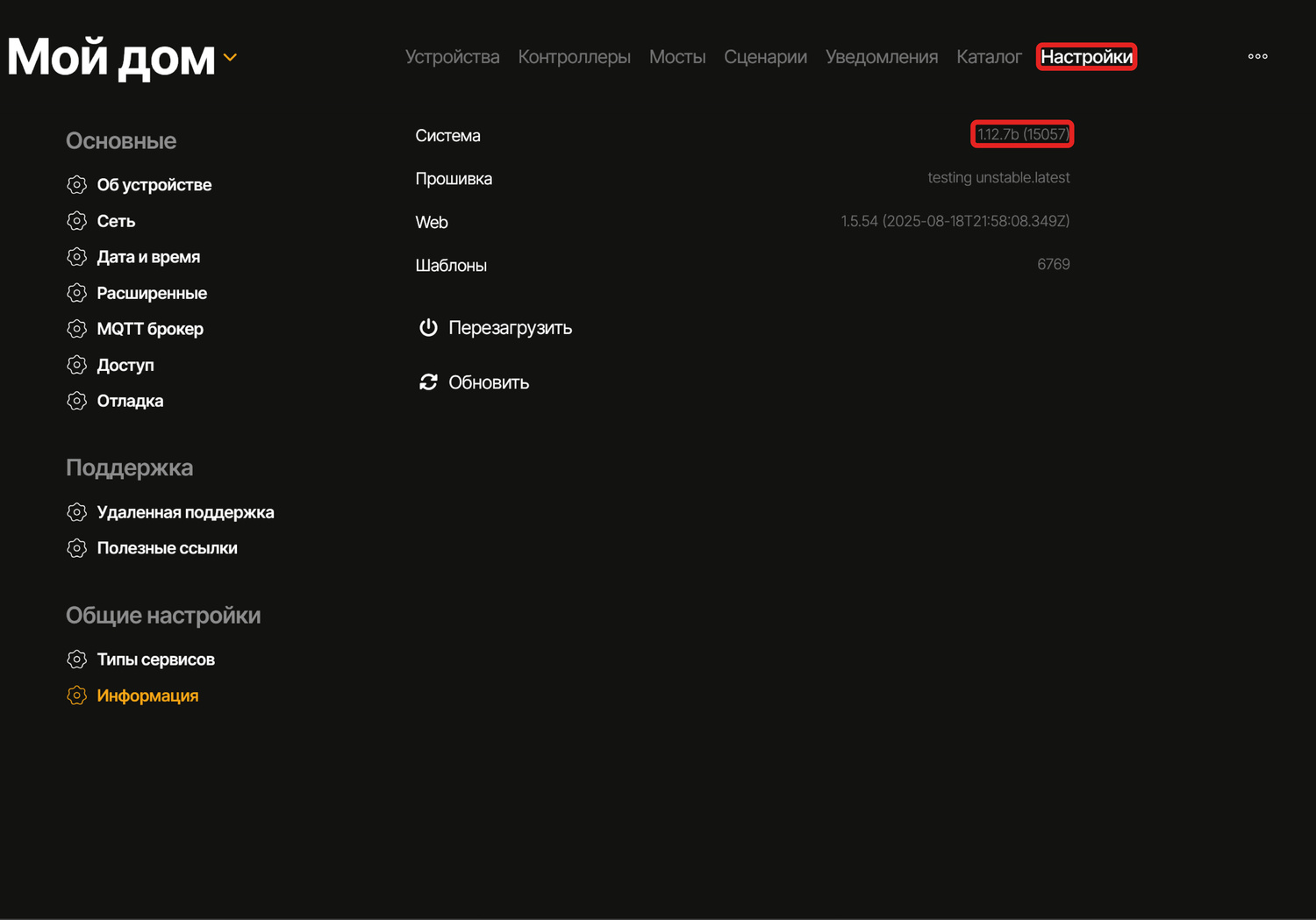Image resolution: width=1316 pixels, height=920 pixels.
Task: Open the three-dot more options menu
Action: [1257, 57]
